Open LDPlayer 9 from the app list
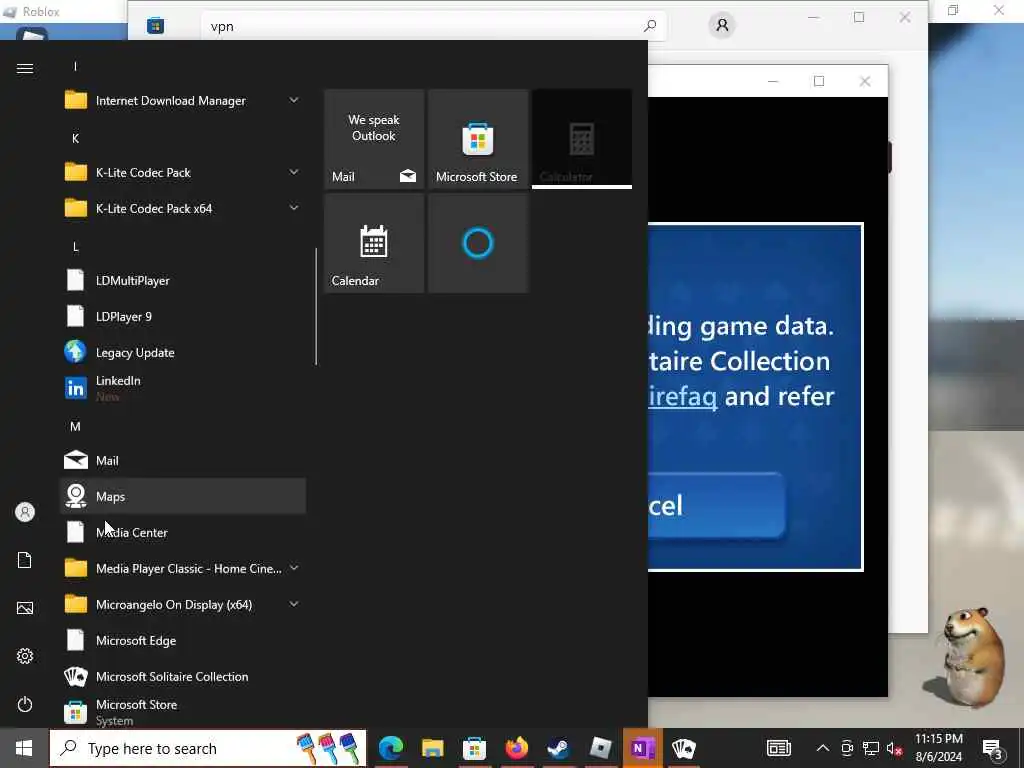Image resolution: width=1024 pixels, height=768 pixels. (x=183, y=317)
